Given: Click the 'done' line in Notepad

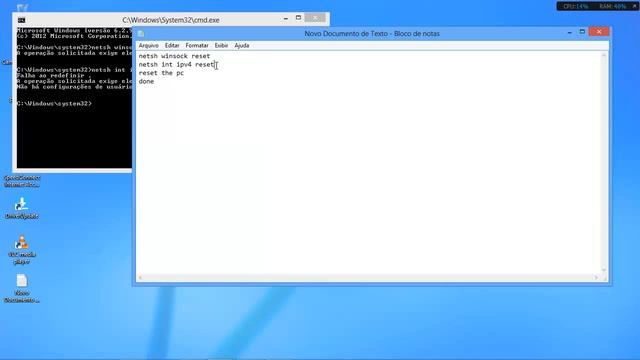Looking at the screenshot, I should click(x=146, y=82).
